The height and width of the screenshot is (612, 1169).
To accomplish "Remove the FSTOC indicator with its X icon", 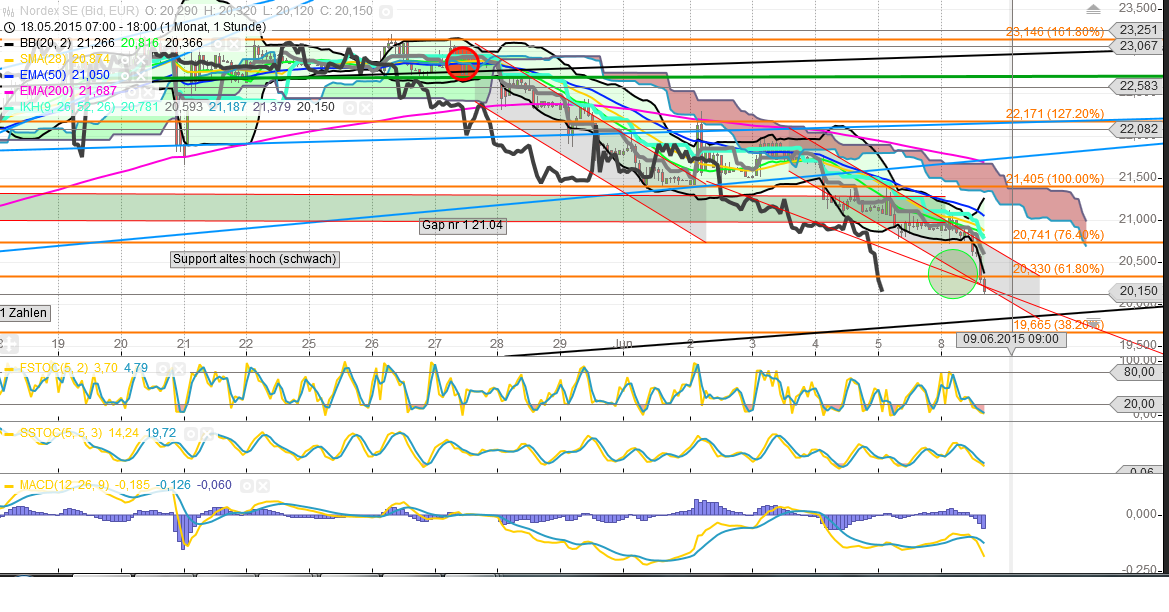I will tap(177, 368).
